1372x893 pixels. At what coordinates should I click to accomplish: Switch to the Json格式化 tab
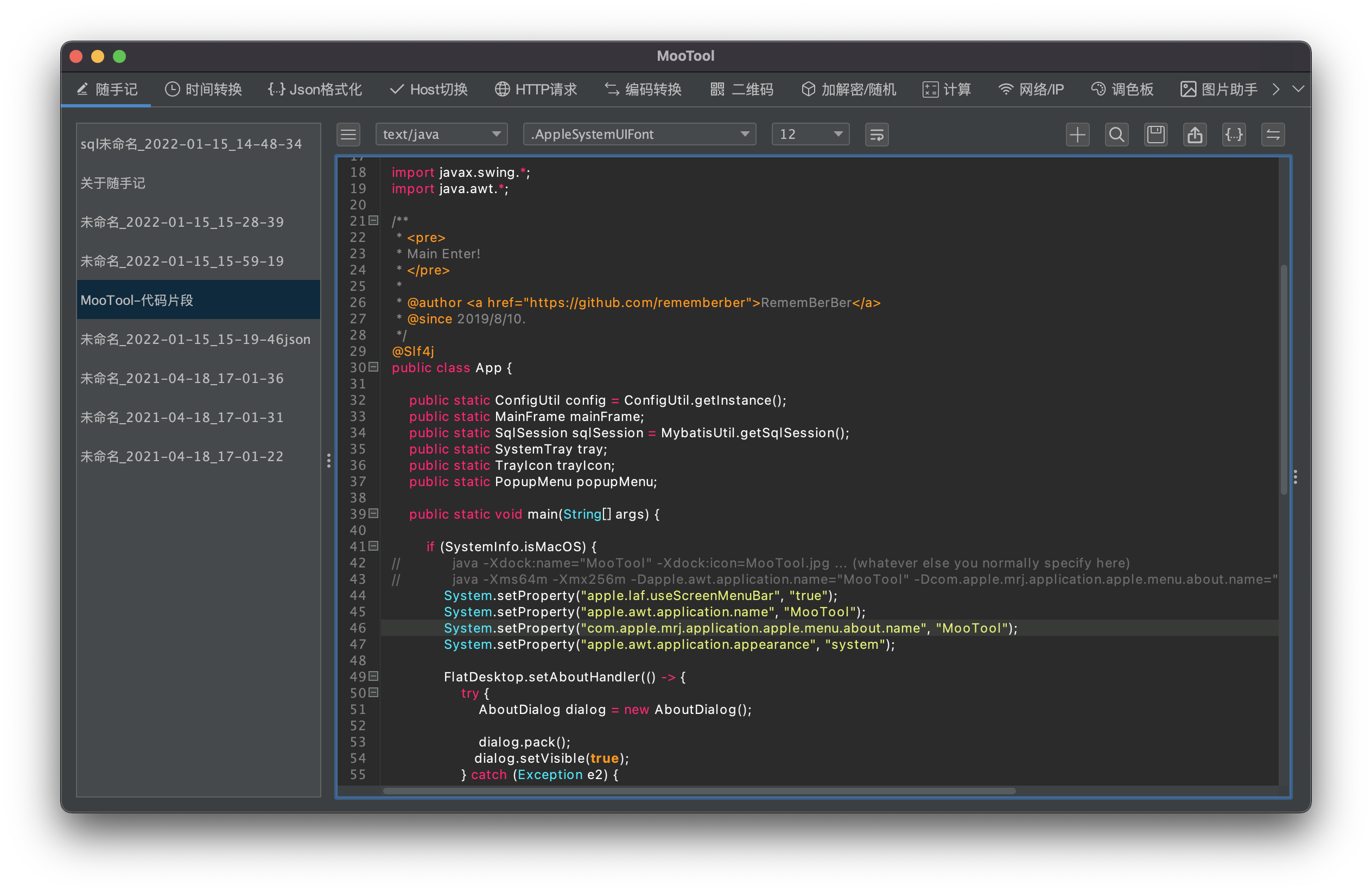pos(315,90)
